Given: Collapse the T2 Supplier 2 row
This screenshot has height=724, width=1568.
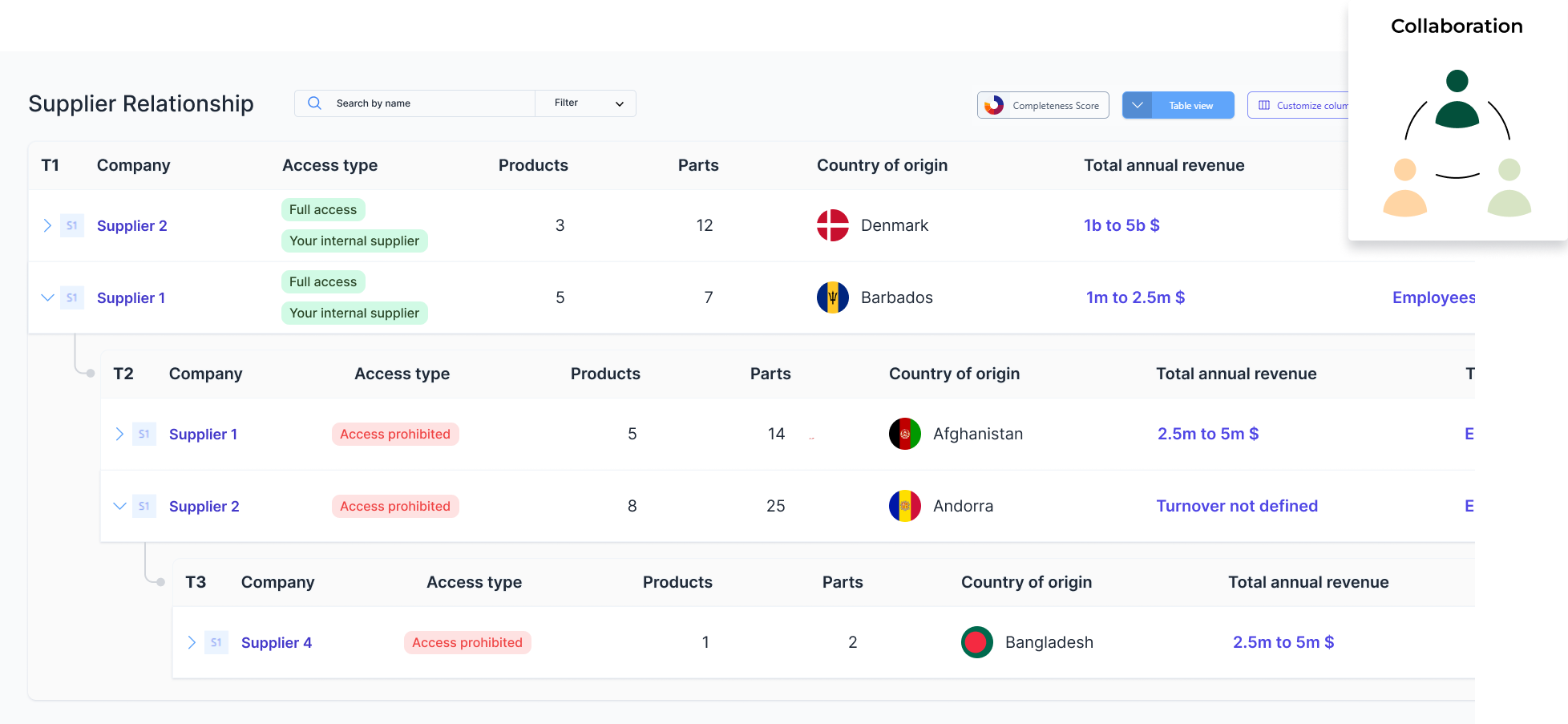Looking at the screenshot, I should click(119, 506).
